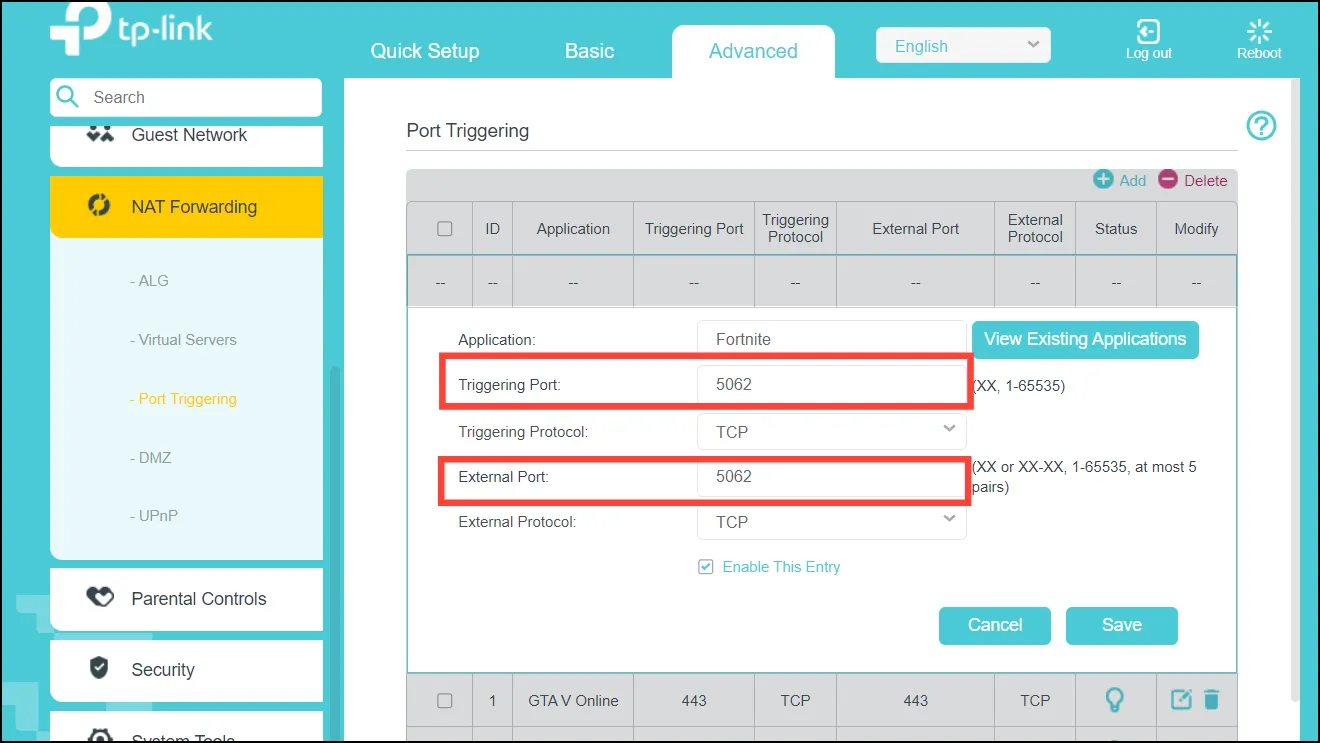The height and width of the screenshot is (743, 1320).
Task: Toggle the GTA V Online status bulb
Action: pos(1115,700)
